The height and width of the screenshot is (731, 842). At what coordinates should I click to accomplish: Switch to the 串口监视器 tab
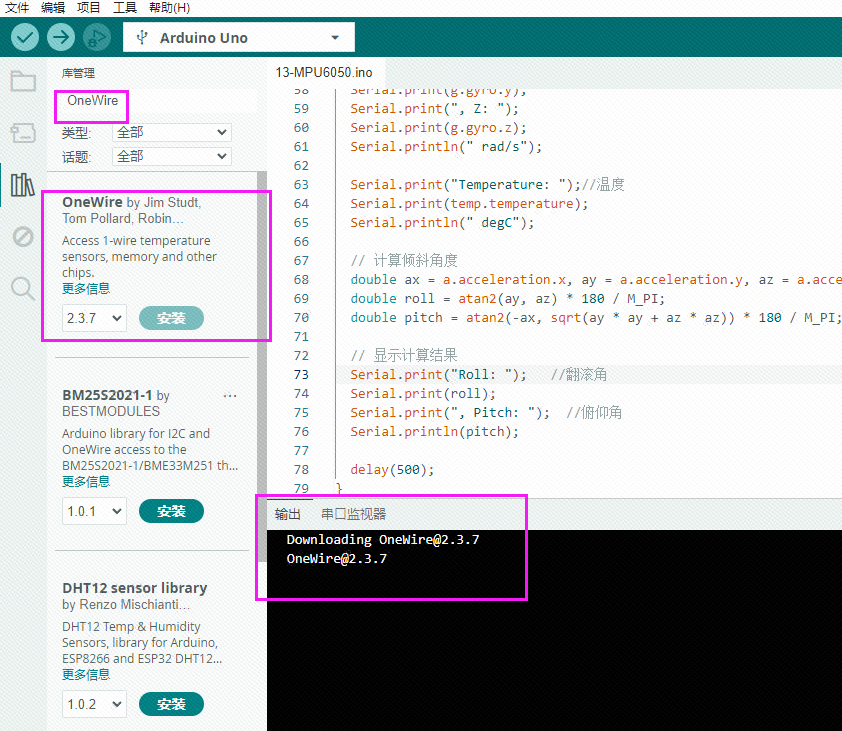353,514
